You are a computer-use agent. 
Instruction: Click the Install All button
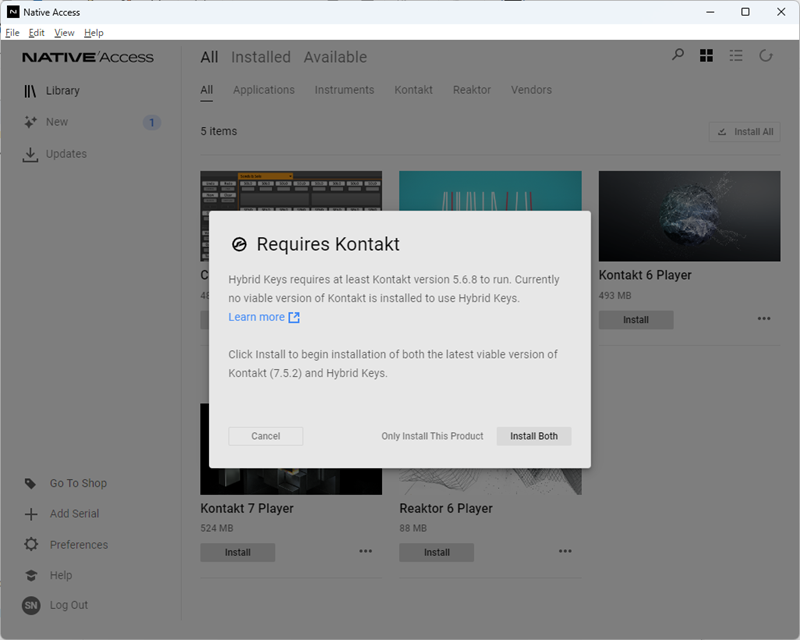tap(745, 132)
